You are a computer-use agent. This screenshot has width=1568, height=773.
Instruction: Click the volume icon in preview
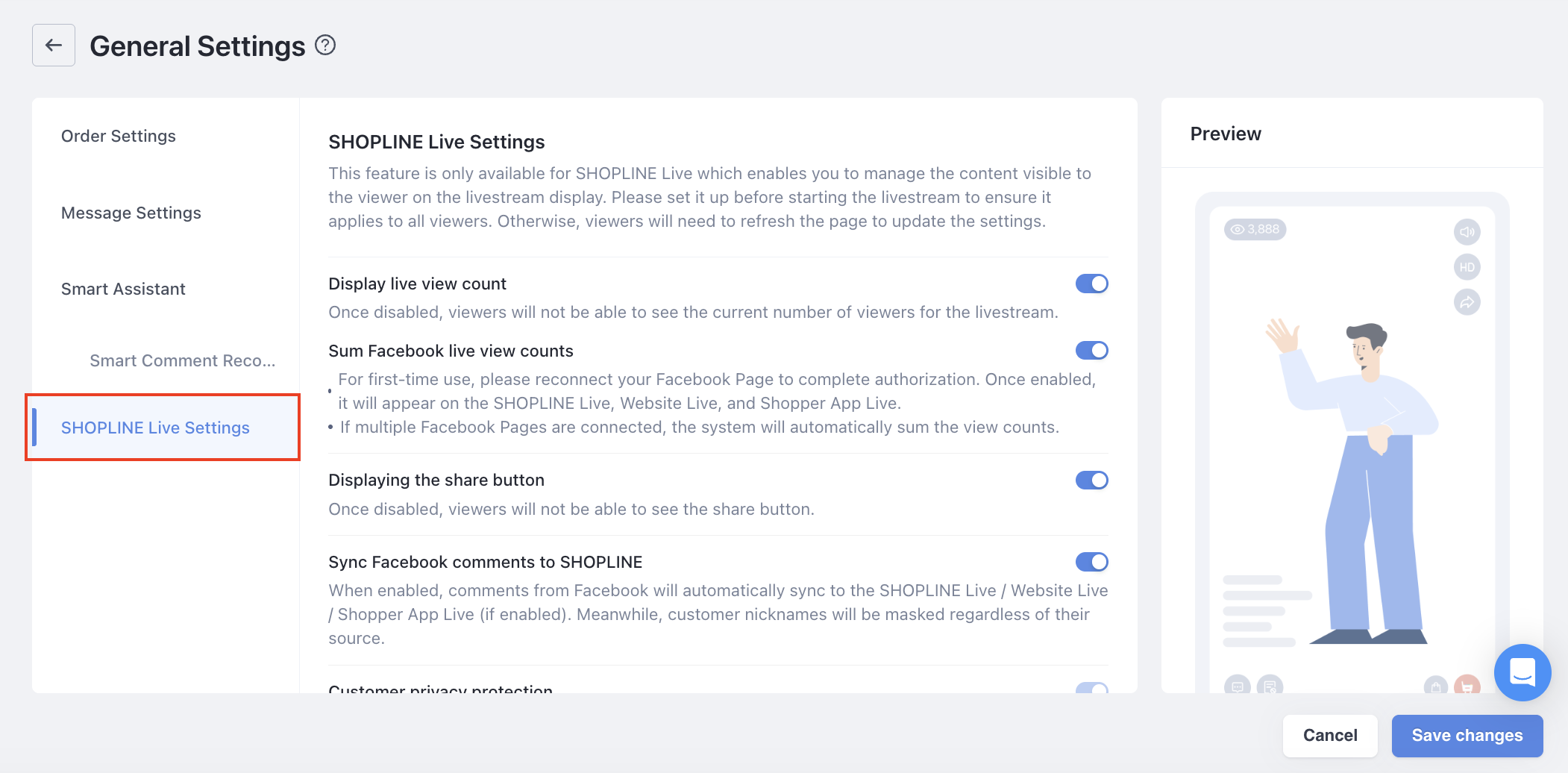(x=1467, y=232)
